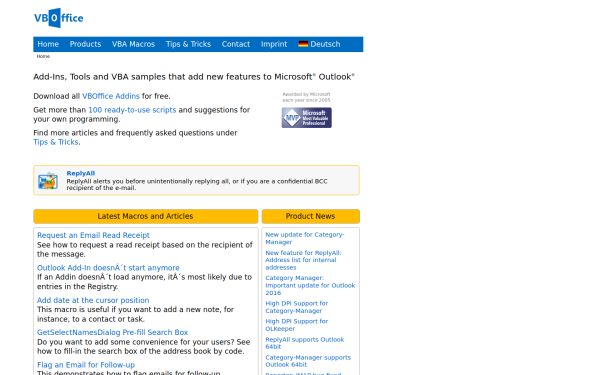Open GetSelectNamesDialog Pre-fill Search Box
The image size is (600, 375).
point(112,333)
